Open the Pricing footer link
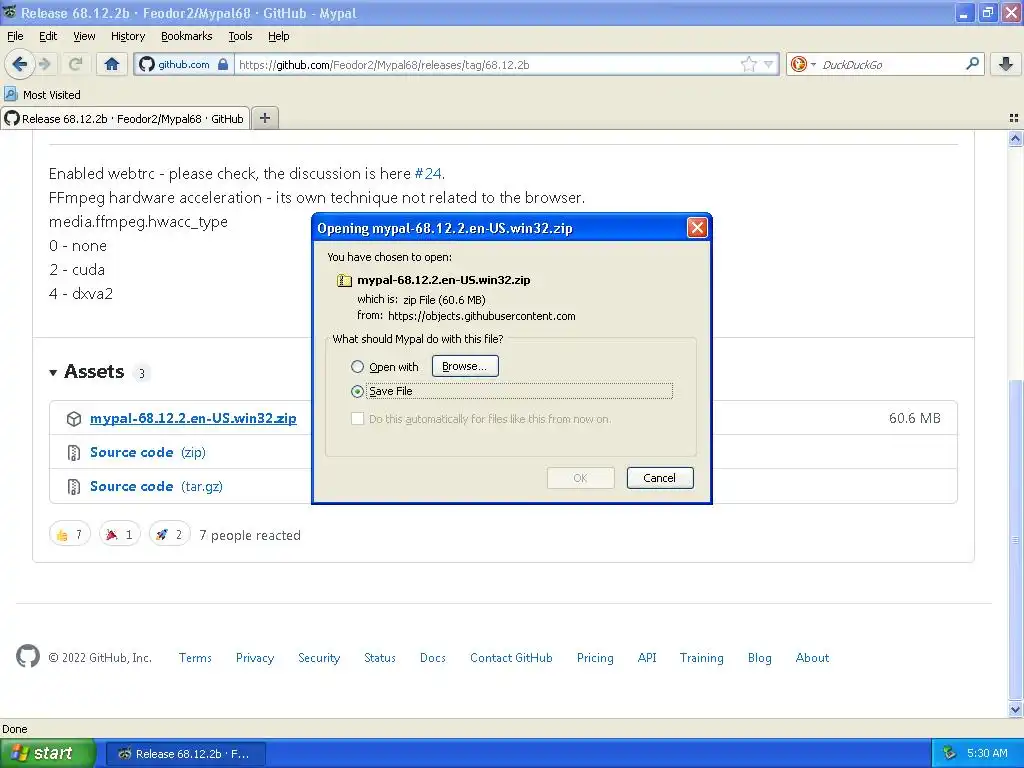1024x768 pixels. [x=595, y=658]
